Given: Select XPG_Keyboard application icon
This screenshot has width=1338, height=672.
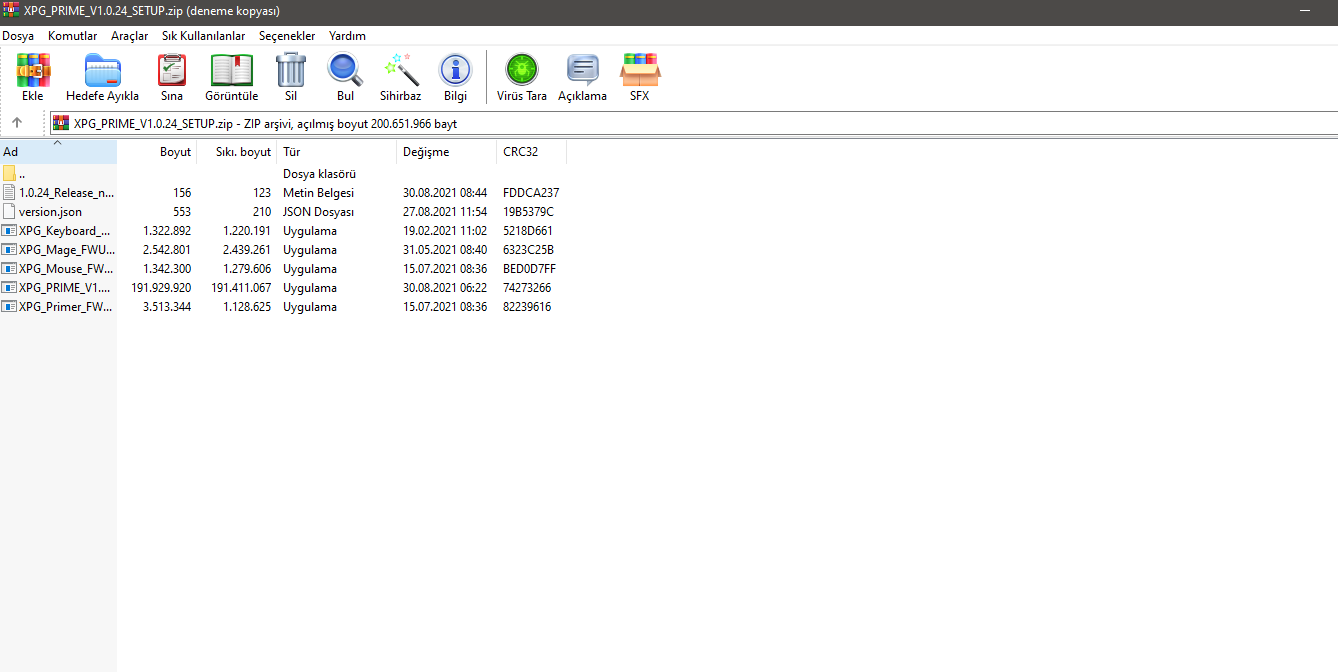Looking at the screenshot, I should click(9, 231).
